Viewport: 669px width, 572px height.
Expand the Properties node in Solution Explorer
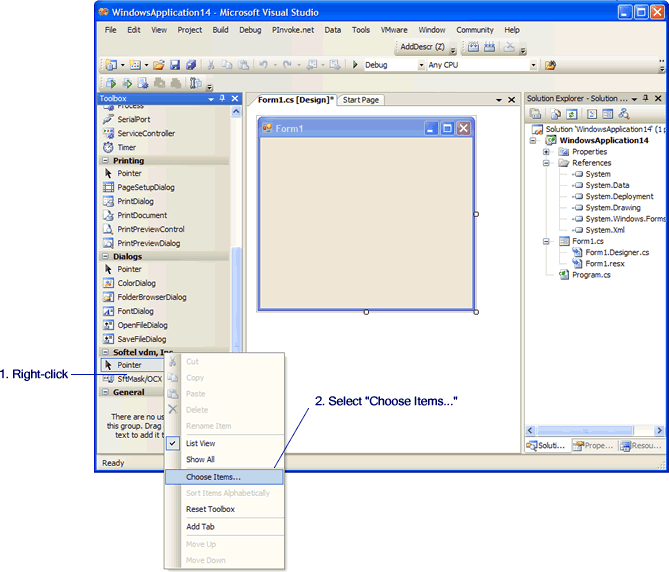pos(546,152)
